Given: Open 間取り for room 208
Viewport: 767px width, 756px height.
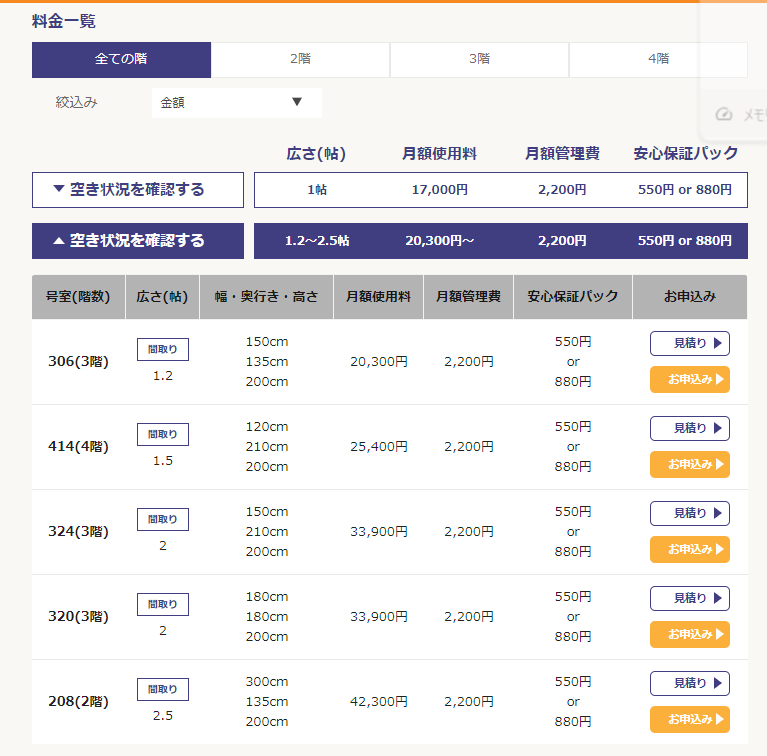Looking at the screenshot, I should (x=163, y=689).
